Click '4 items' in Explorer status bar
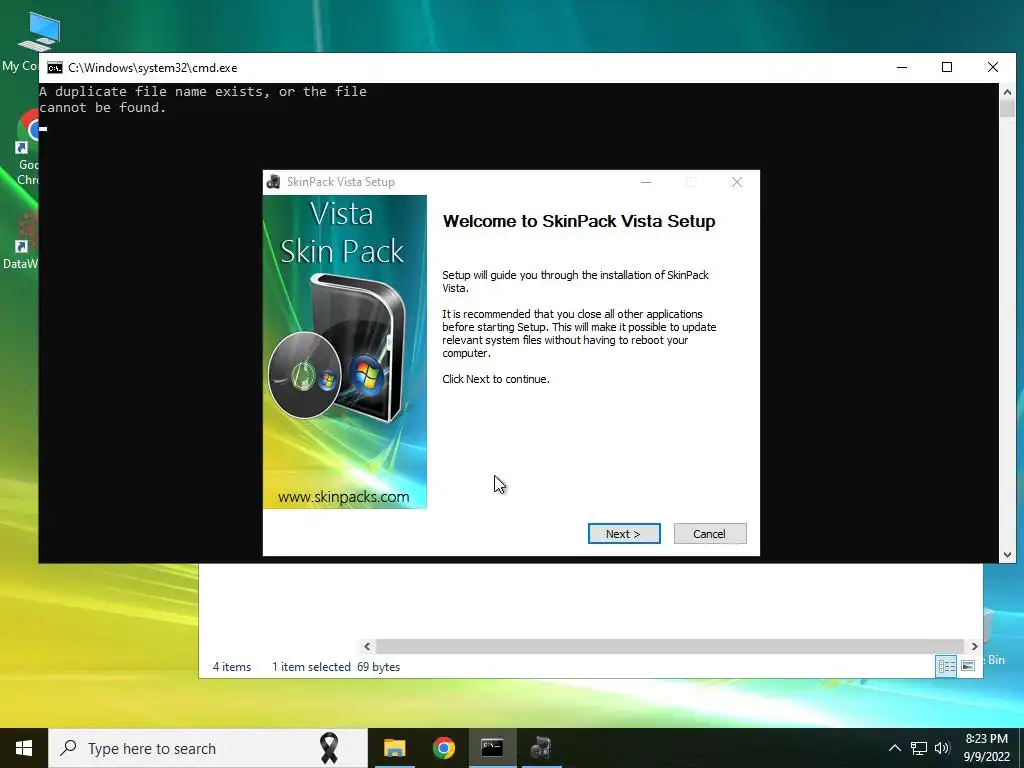 click(x=232, y=667)
